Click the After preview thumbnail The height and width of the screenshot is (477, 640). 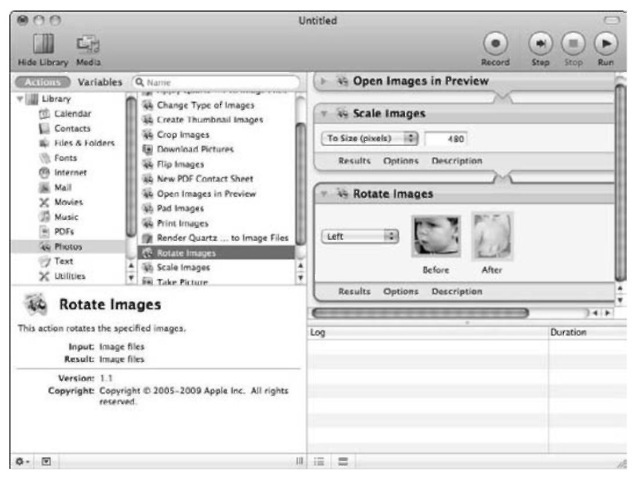coord(492,236)
